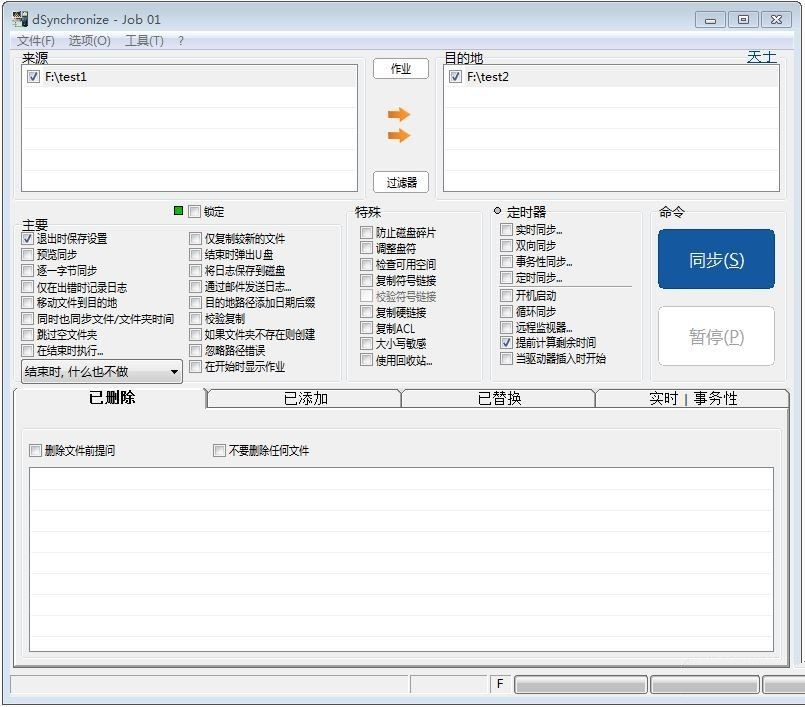805x707 pixels.
Task: Enable 调整盘符 checkbox
Action: click(x=366, y=249)
